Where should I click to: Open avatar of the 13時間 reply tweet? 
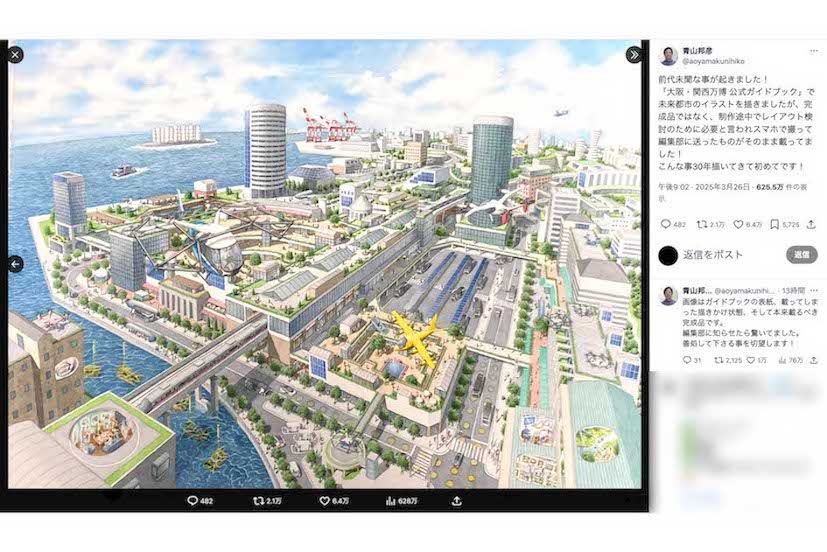coord(669,296)
